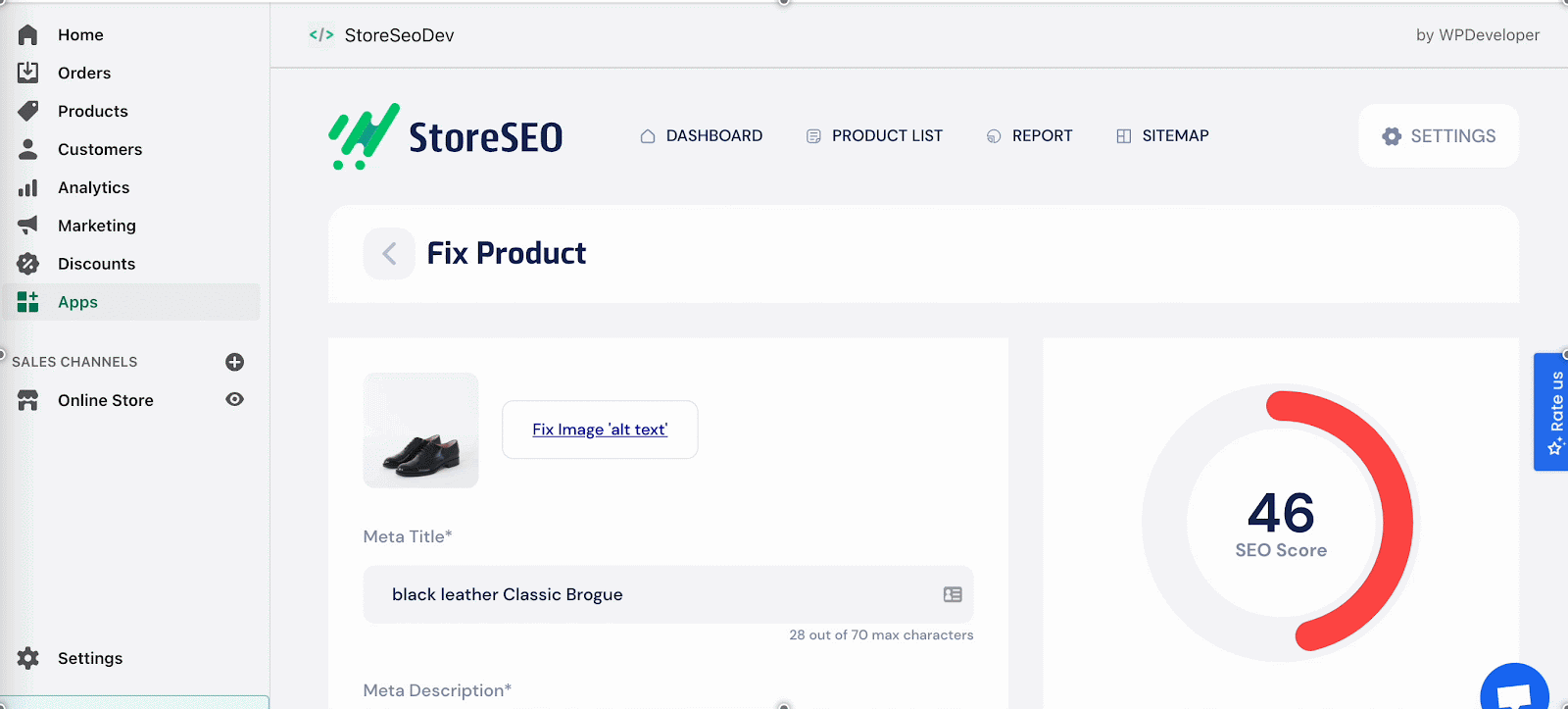1568x709 pixels.
Task: Click the StoreSeoDev app title
Action: (x=400, y=35)
